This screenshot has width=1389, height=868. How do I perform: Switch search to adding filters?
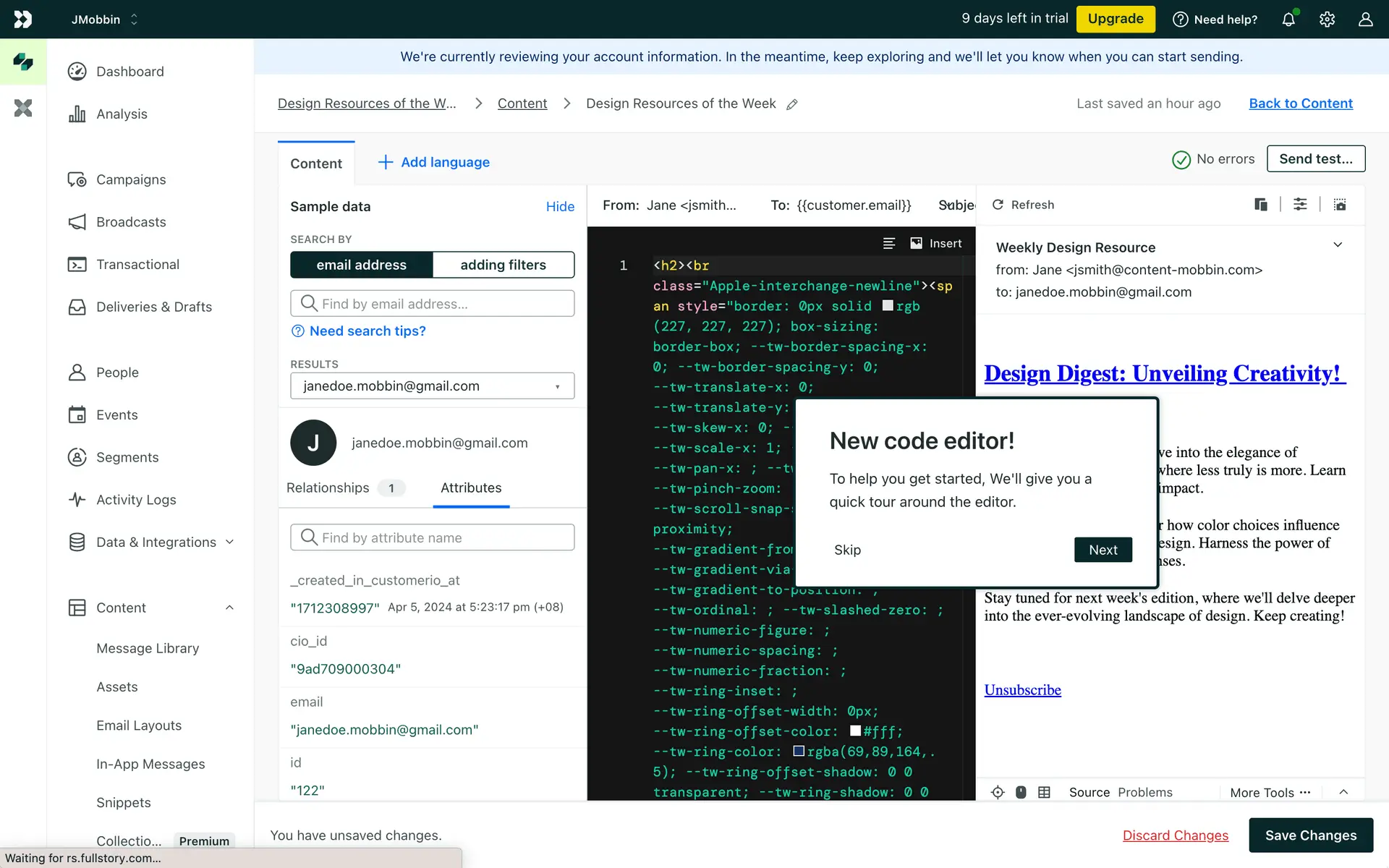[503, 265]
